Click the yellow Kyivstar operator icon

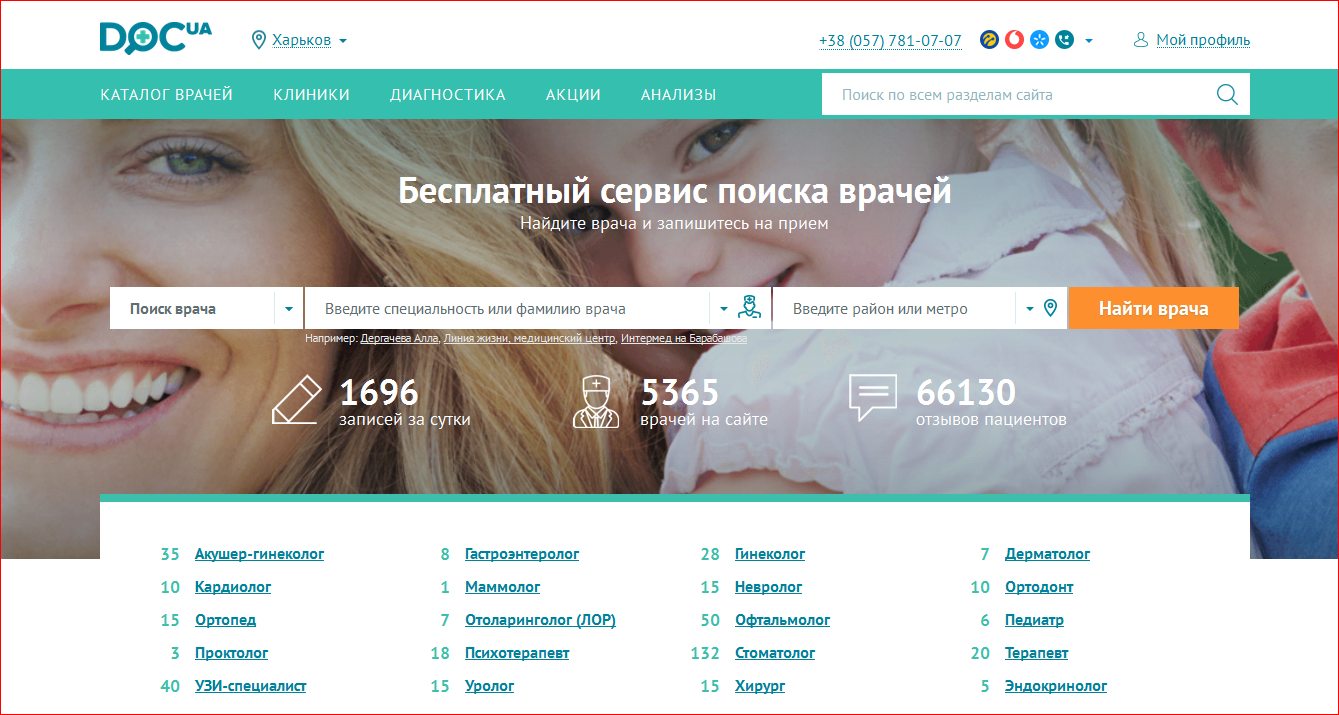[989, 40]
